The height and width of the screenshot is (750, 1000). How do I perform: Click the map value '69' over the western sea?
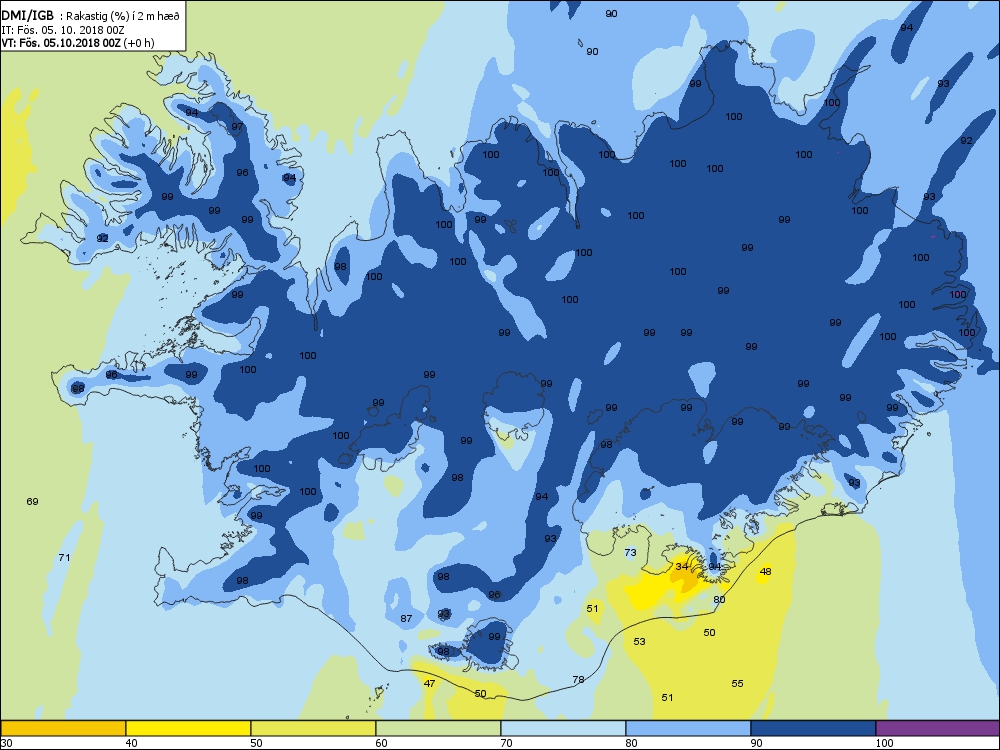coord(33,501)
